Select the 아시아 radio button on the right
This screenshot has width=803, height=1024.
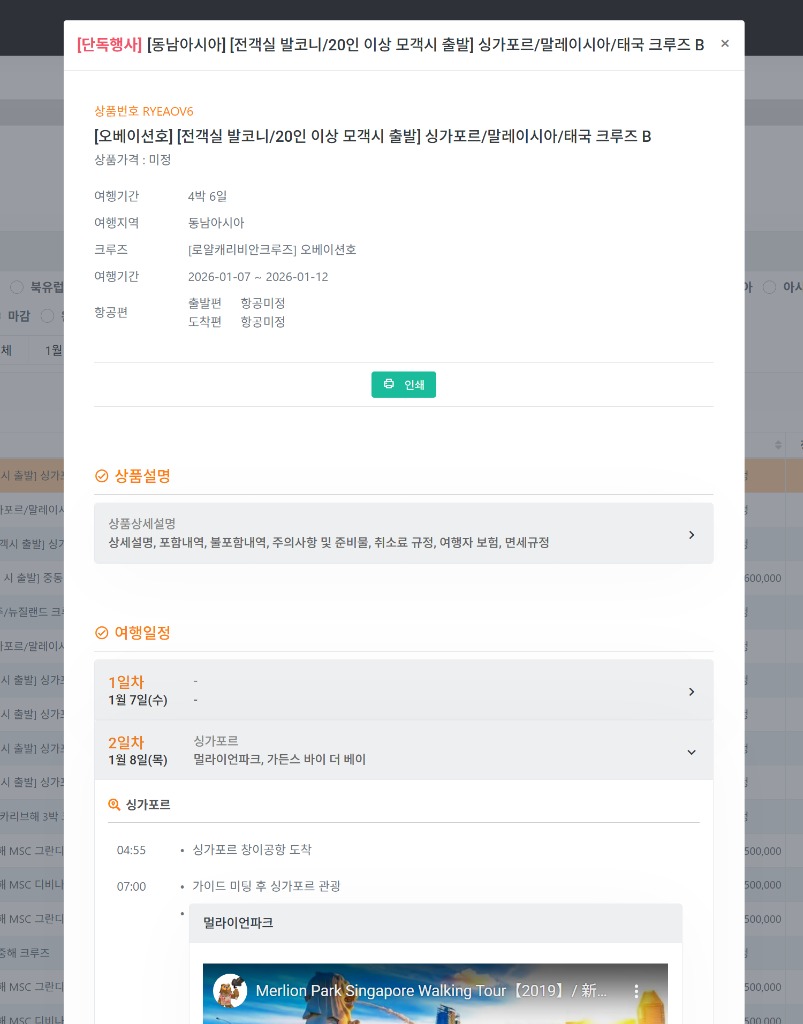769,287
